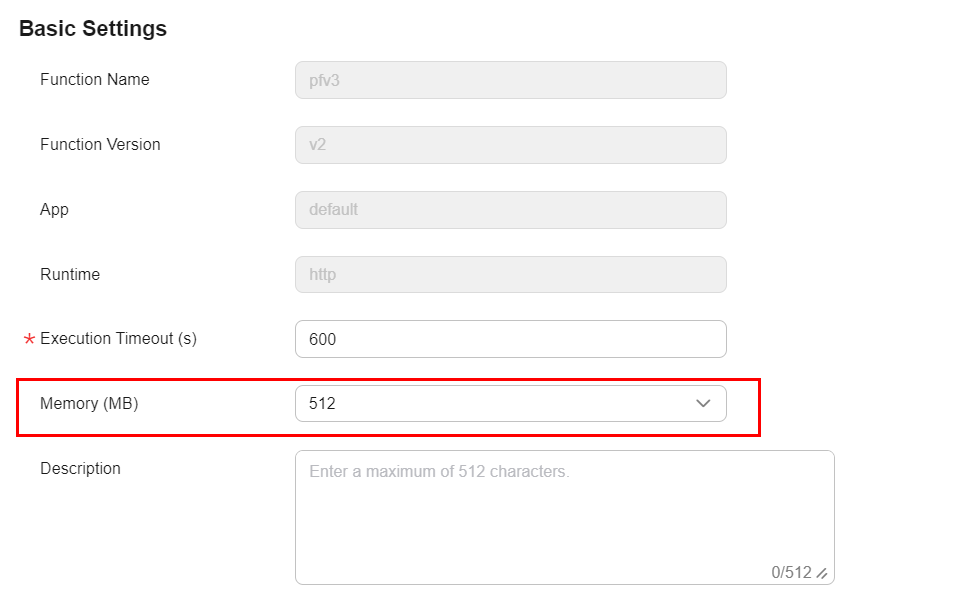Click the Function Name label
This screenshot has height=610, width=953.
tap(95, 80)
